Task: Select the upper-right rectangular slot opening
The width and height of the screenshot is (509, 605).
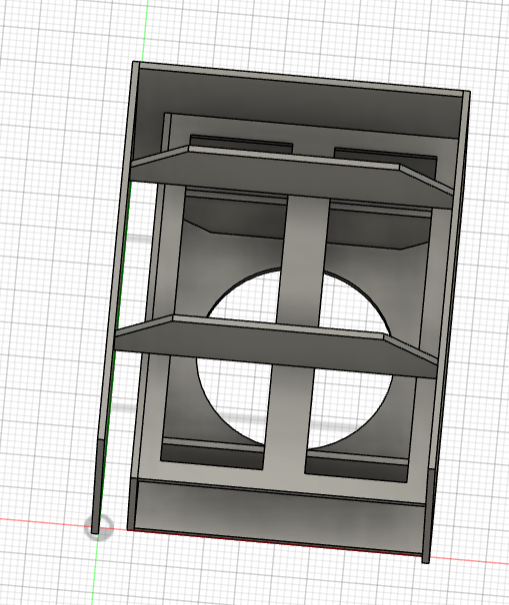Action: (x=385, y=157)
